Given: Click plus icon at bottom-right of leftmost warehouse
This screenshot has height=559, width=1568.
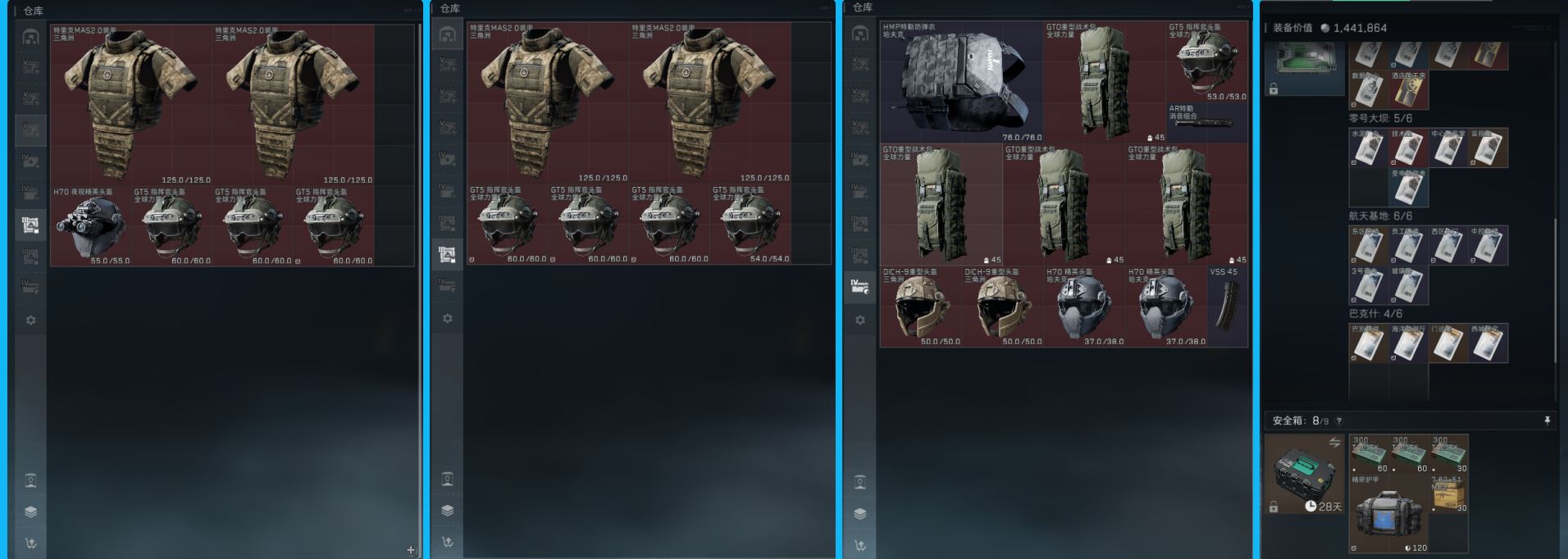Looking at the screenshot, I should (411, 550).
